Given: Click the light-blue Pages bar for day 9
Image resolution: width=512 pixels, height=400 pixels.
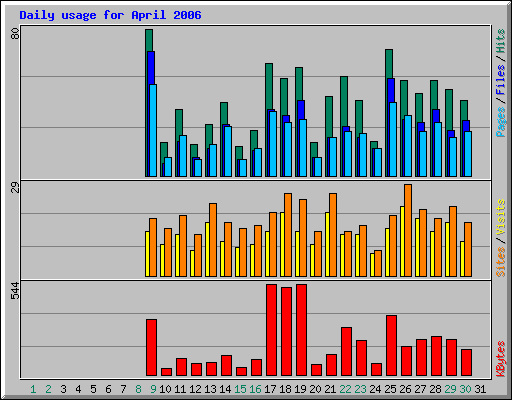Looking at the screenshot, I should click(x=153, y=130).
